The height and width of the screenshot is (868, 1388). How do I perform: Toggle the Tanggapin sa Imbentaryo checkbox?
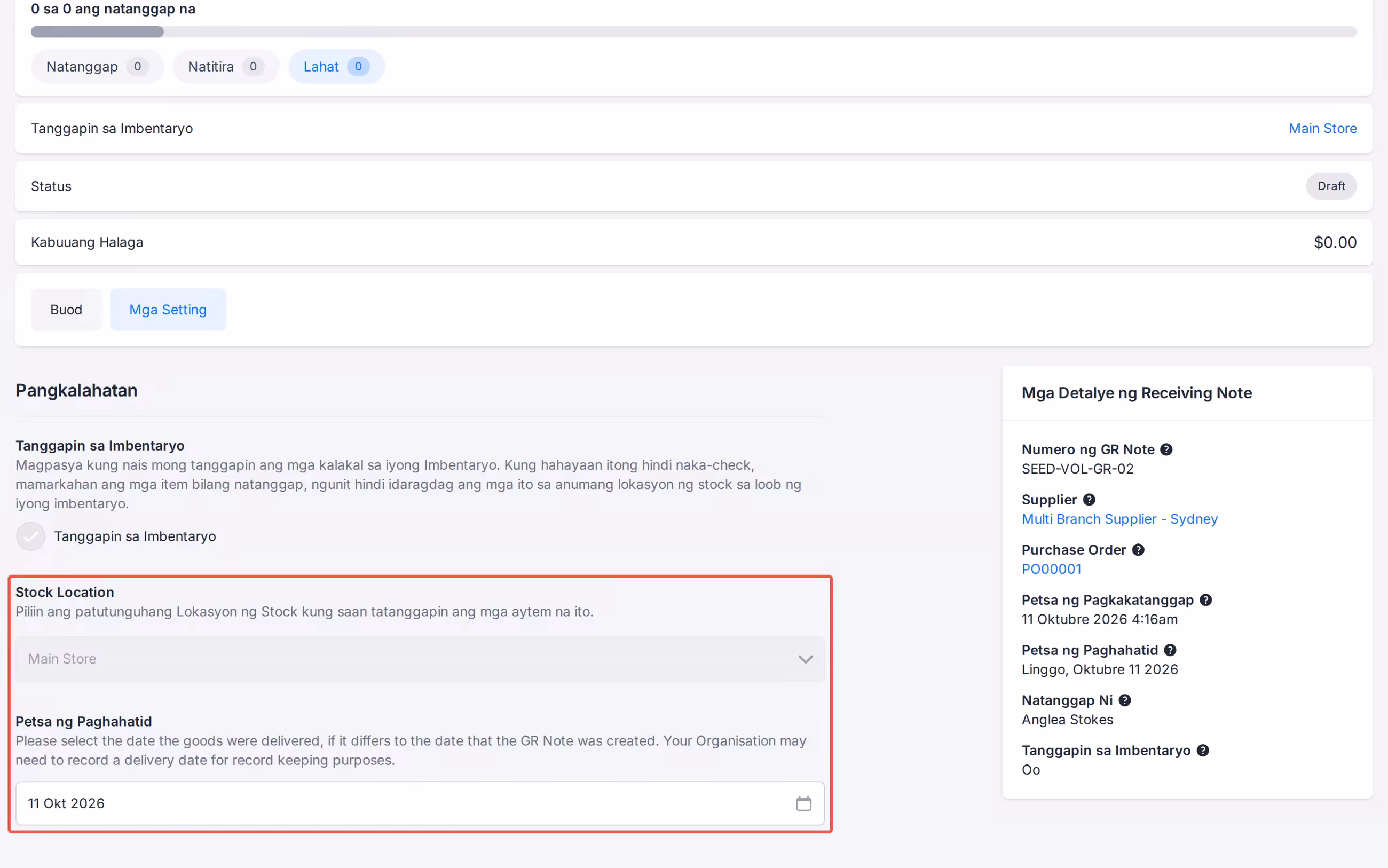pyautogui.click(x=30, y=536)
